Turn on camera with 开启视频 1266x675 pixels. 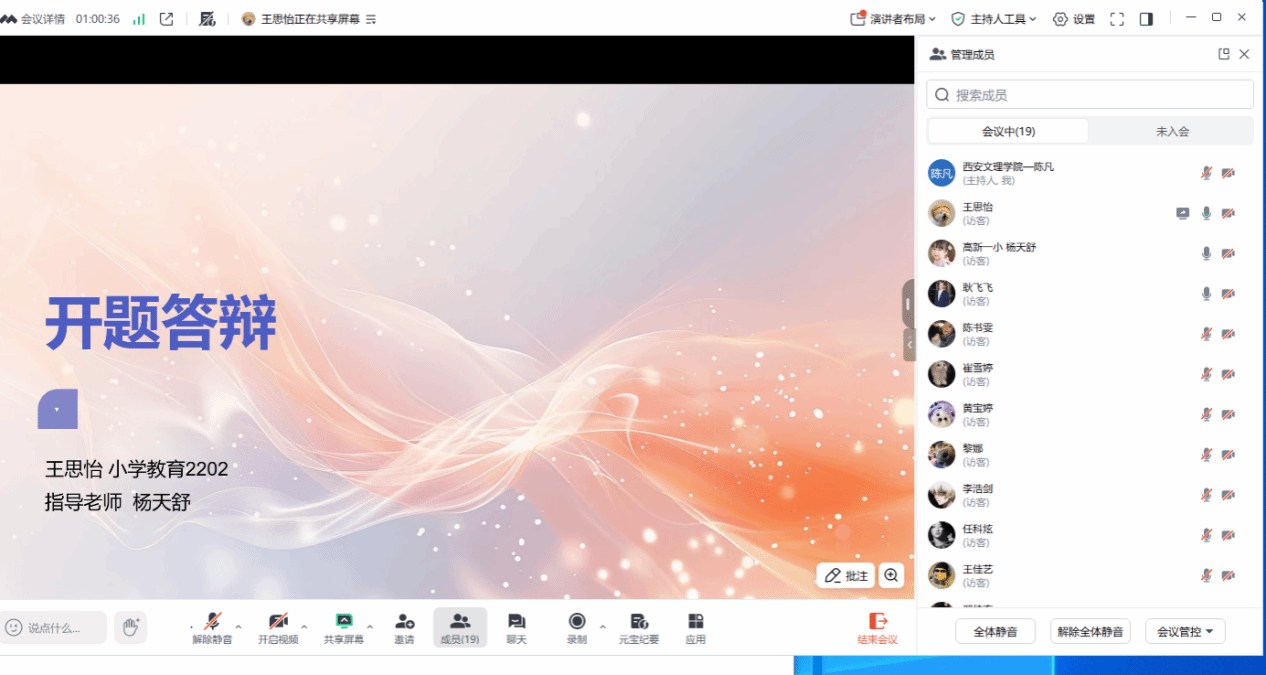coord(278,622)
